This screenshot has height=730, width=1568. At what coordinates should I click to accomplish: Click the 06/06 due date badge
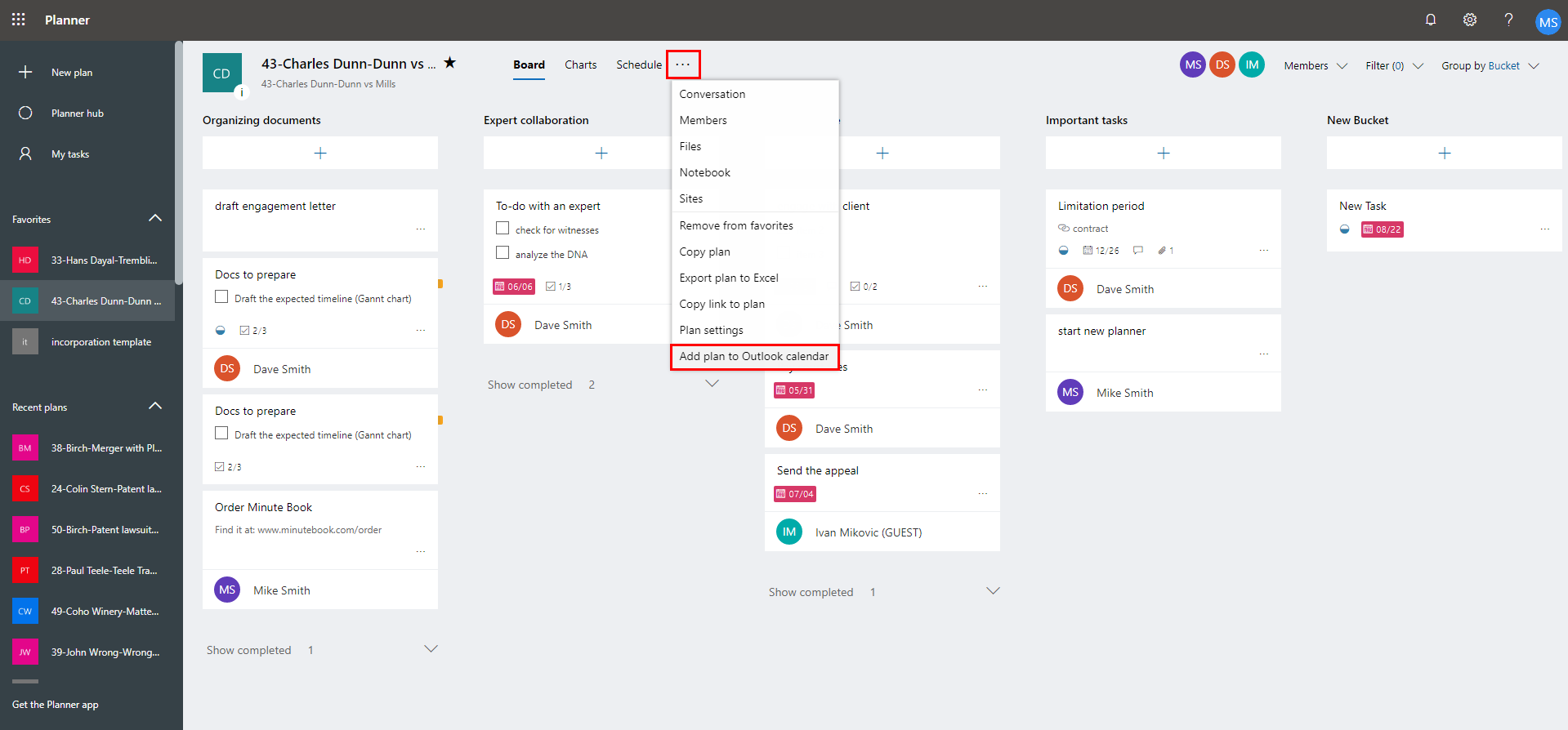514,287
